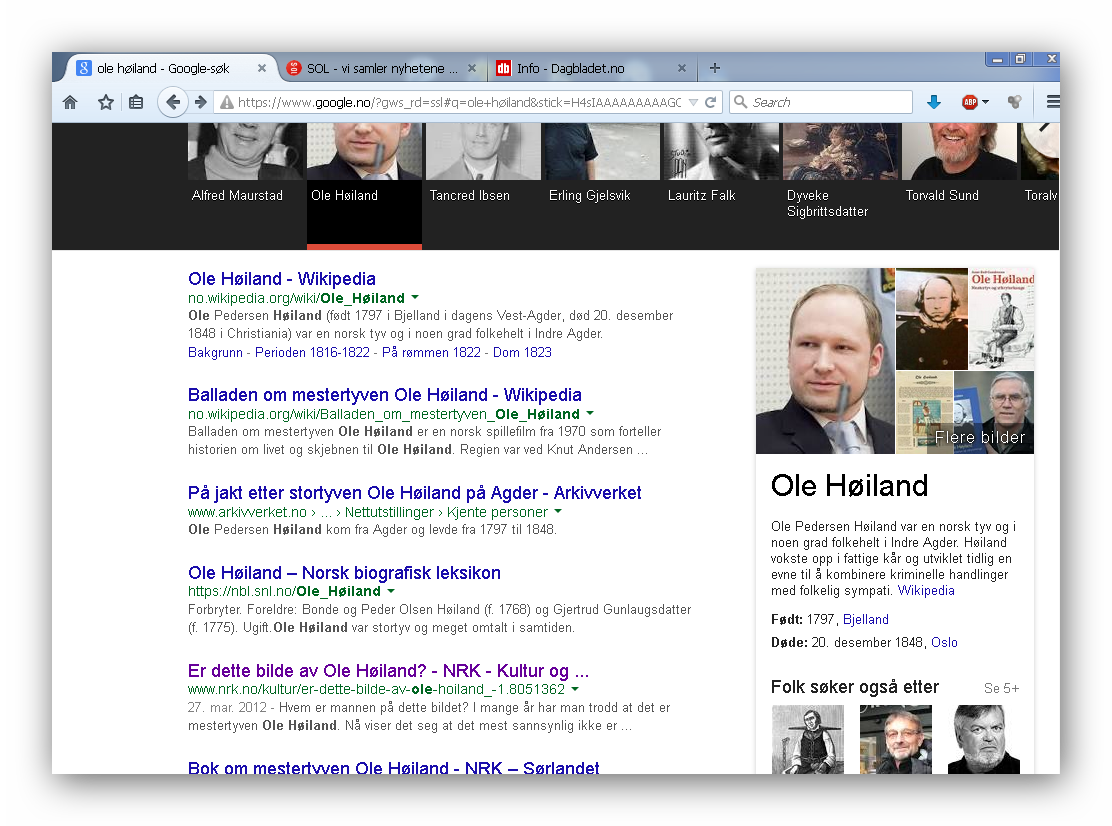
Task: Open the downloads arrow icon
Action: pos(934,102)
